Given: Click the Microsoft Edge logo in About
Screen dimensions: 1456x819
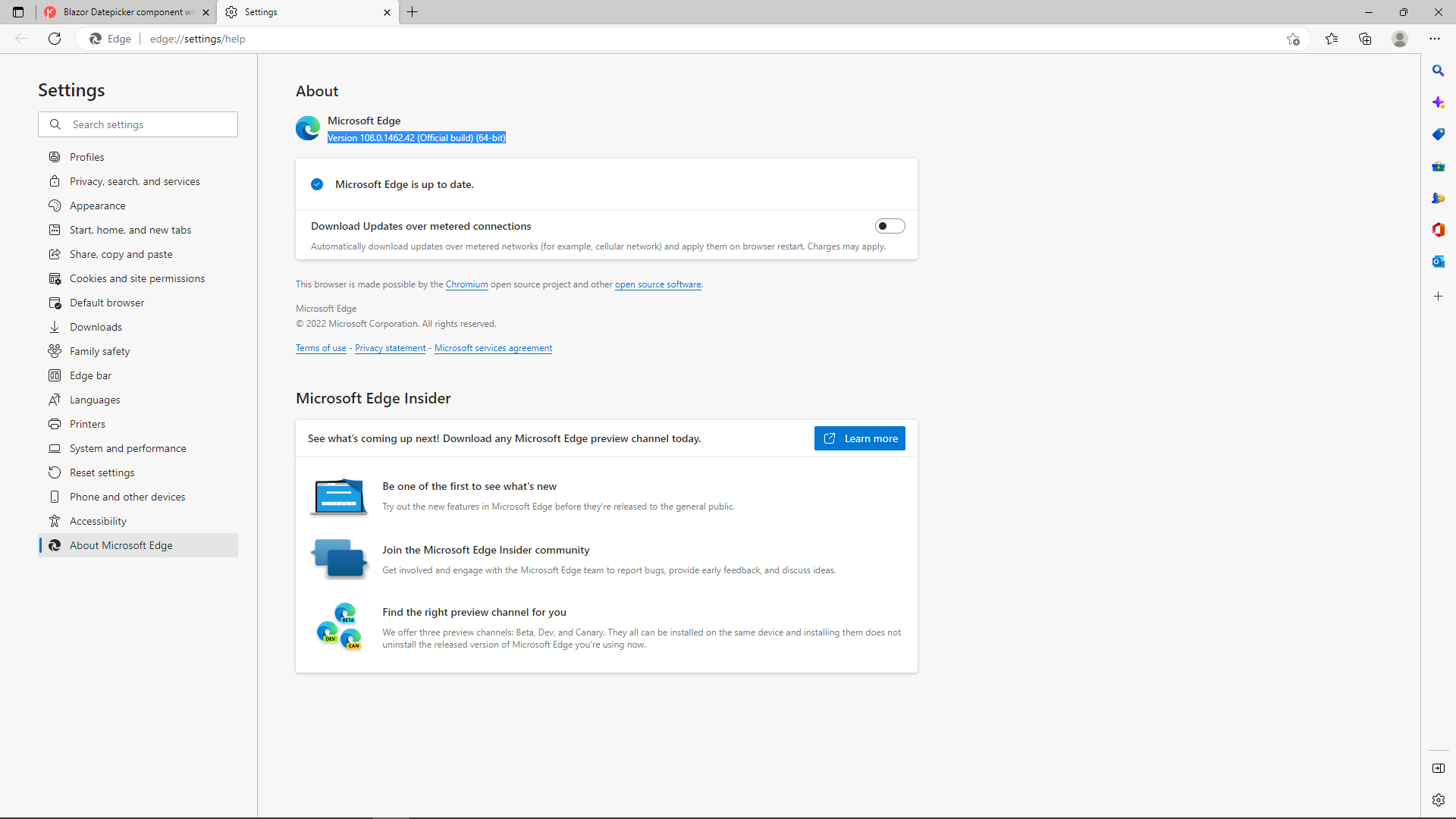Looking at the screenshot, I should pyautogui.click(x=308, y=128).
